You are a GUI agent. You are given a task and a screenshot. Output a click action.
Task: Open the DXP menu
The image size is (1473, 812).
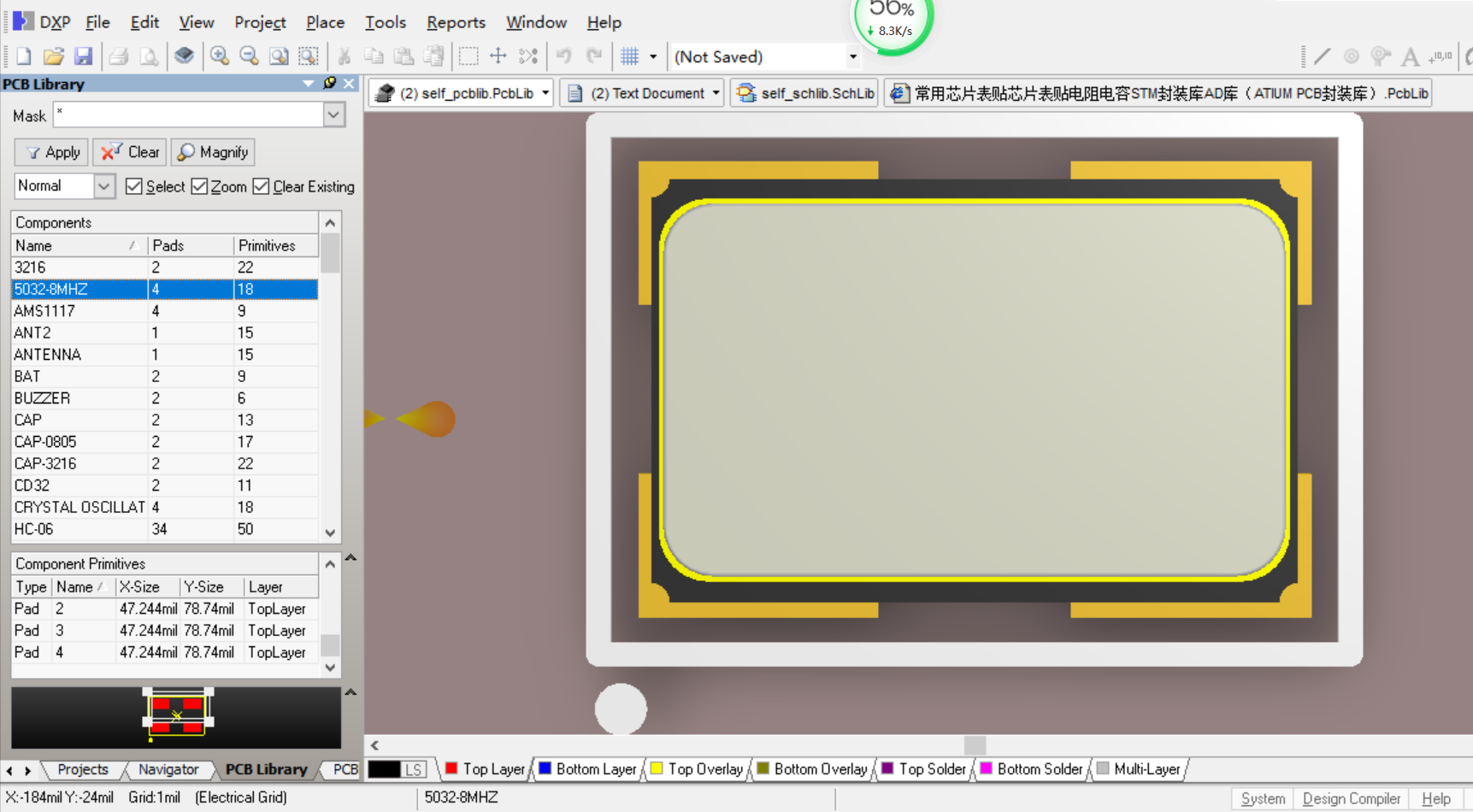43,22
